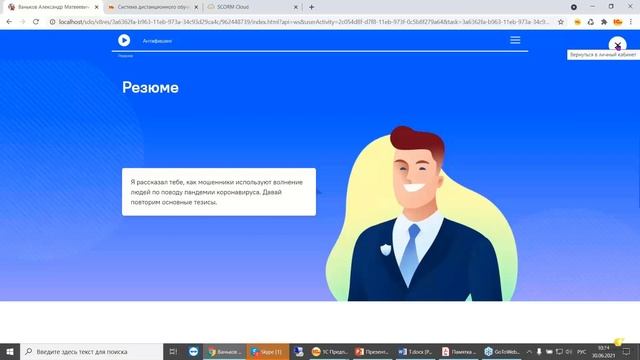Open the Windows Start menu
The height and width of the screenshot is (360, 640).
10,351
